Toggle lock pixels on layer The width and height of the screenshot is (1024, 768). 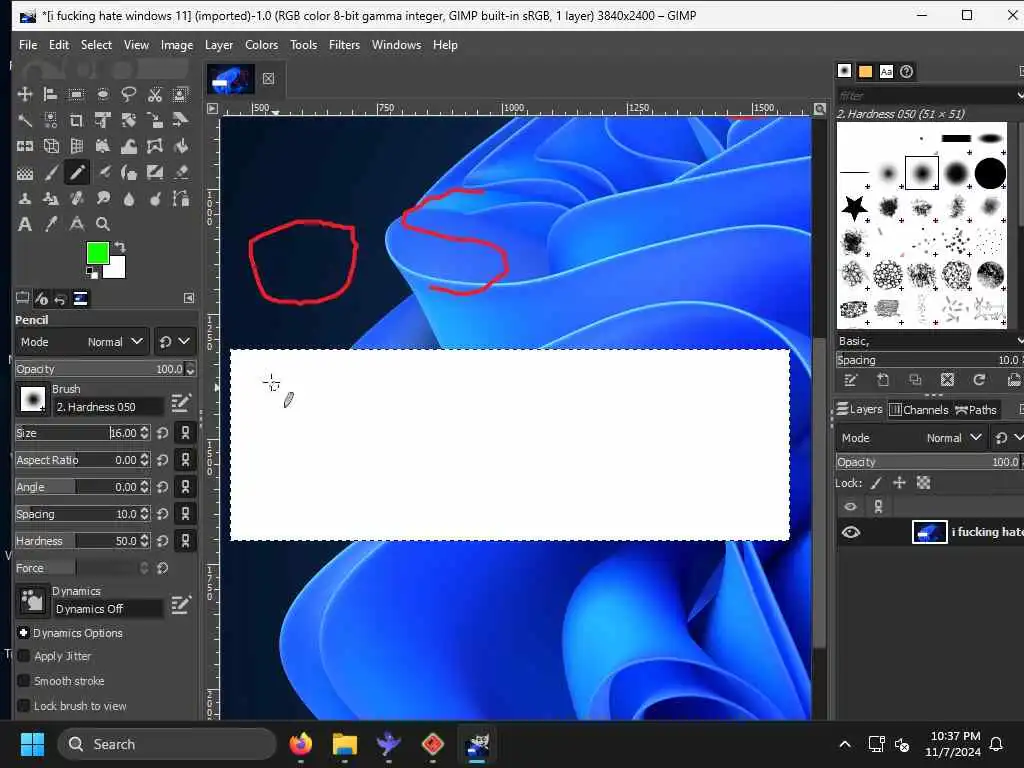tap(876, 483)
